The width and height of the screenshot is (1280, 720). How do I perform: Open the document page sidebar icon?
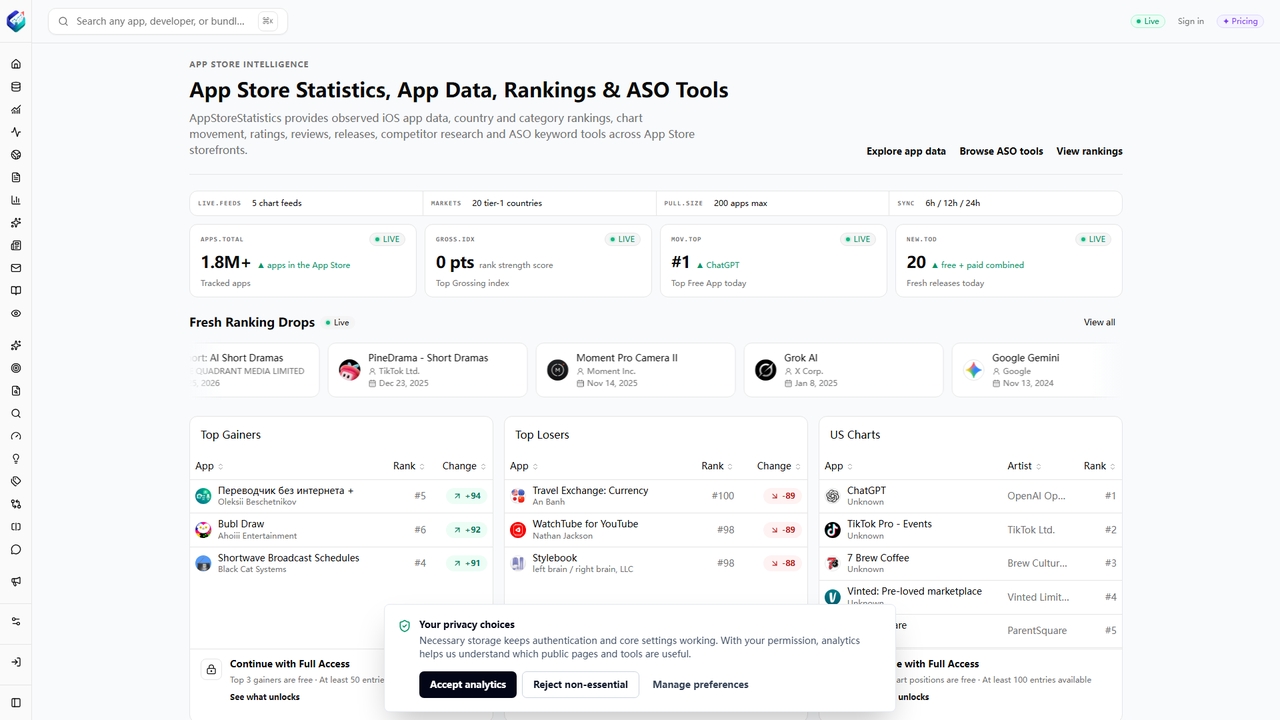pyautogui.click(x=15, y=177)
